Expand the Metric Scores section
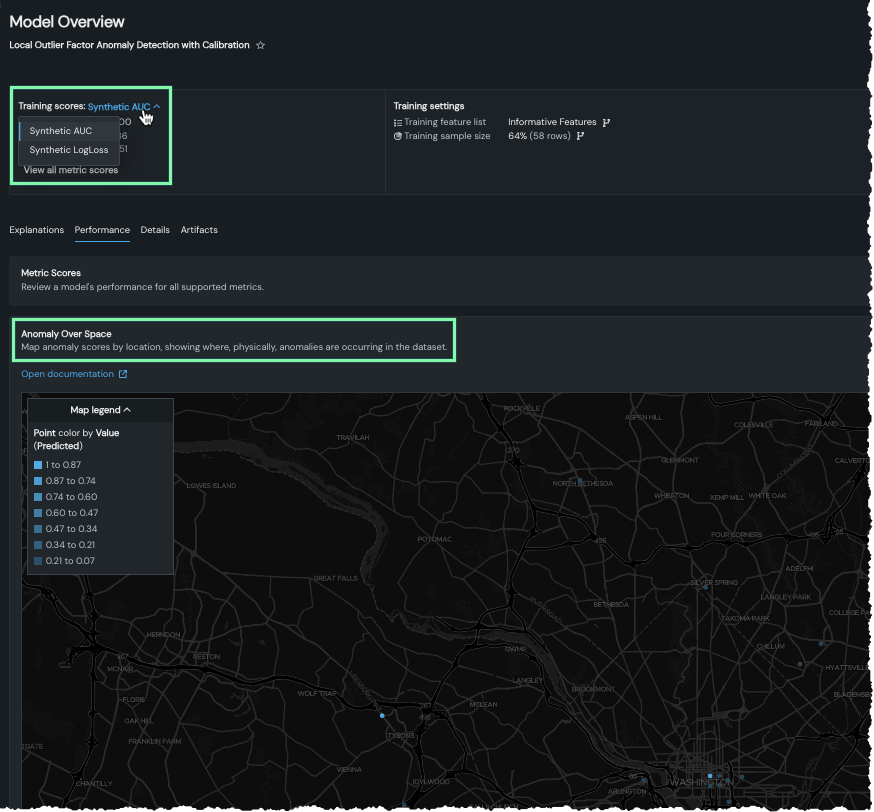 [x=51, y=273]
